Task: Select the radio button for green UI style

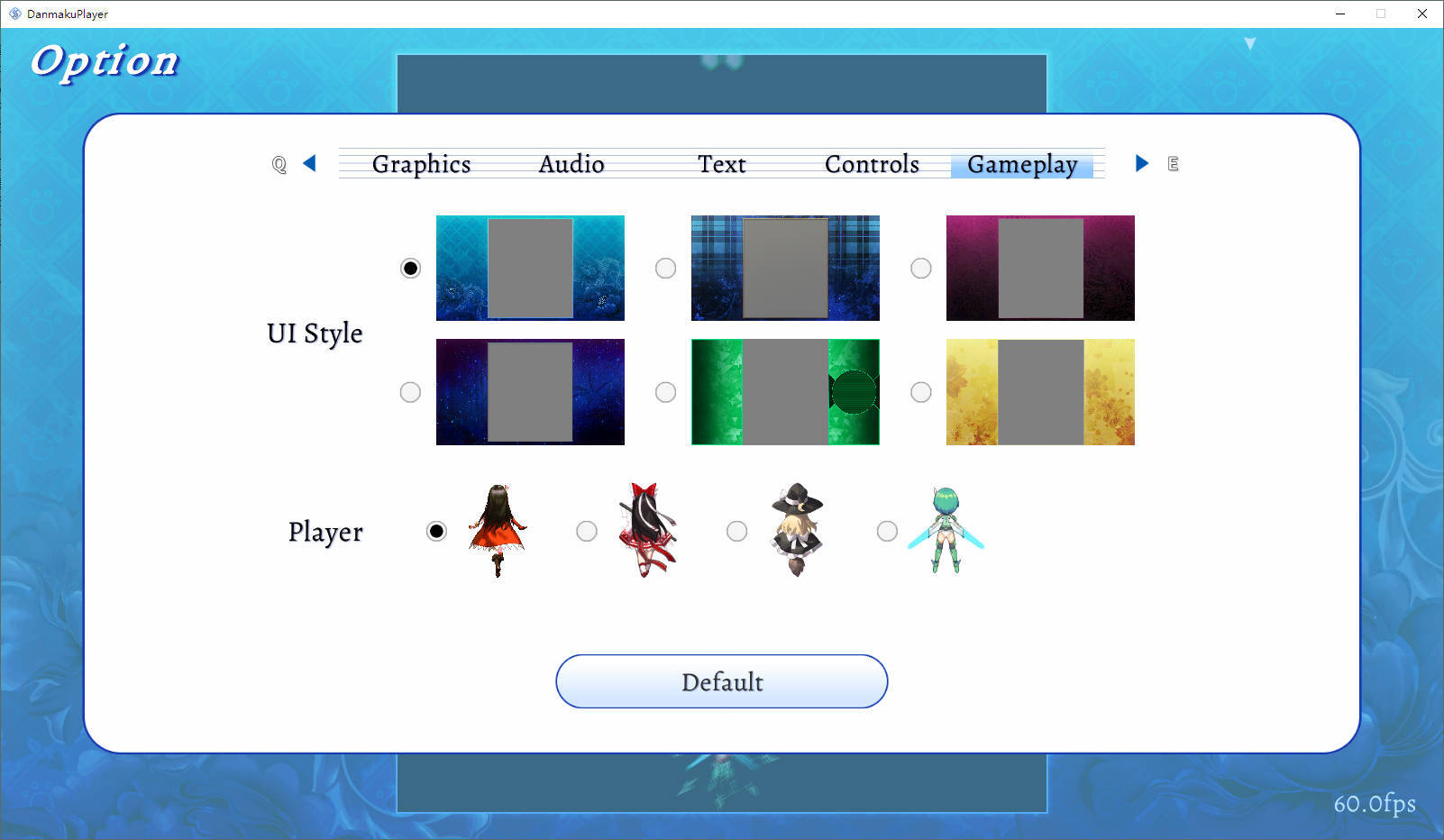Action: point(665,392)
